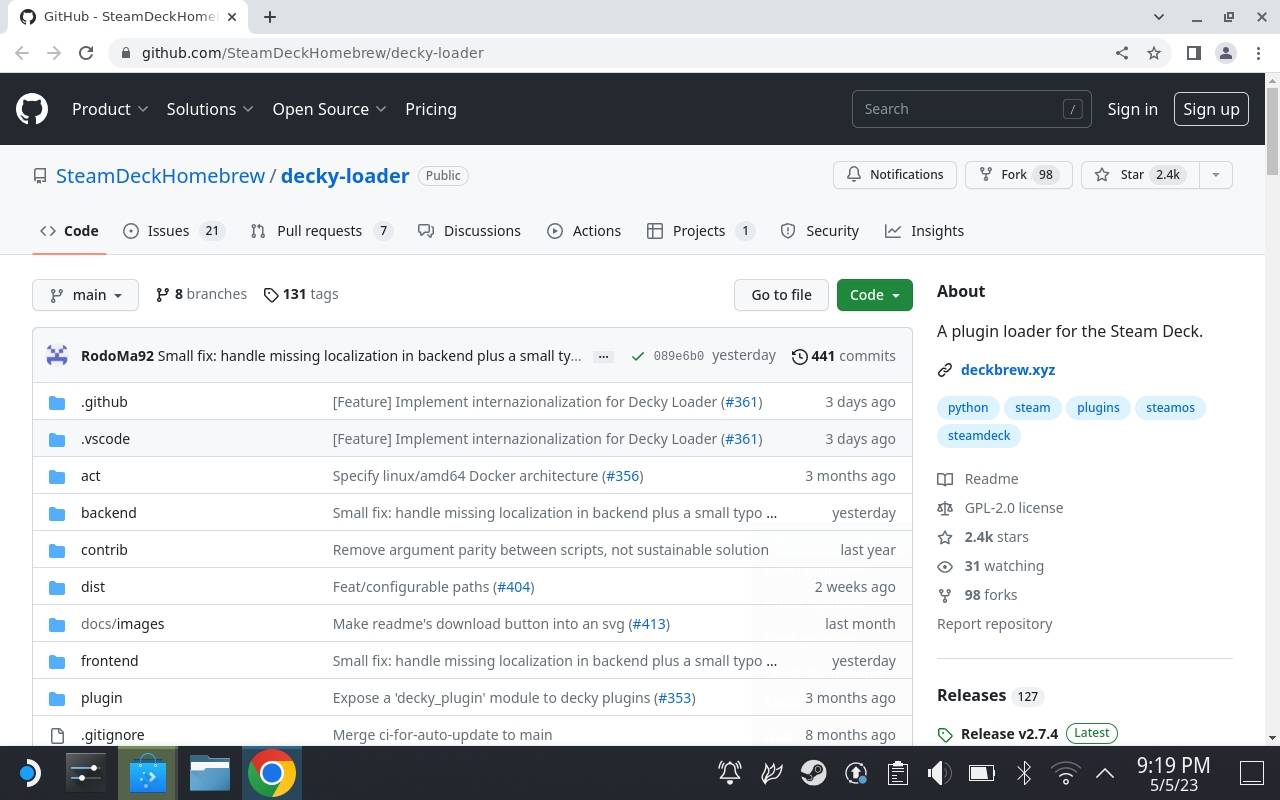Viewport: 1280px width, 800px height.
Task: Open the Pricing page
Action: click(x=431, y=109)
